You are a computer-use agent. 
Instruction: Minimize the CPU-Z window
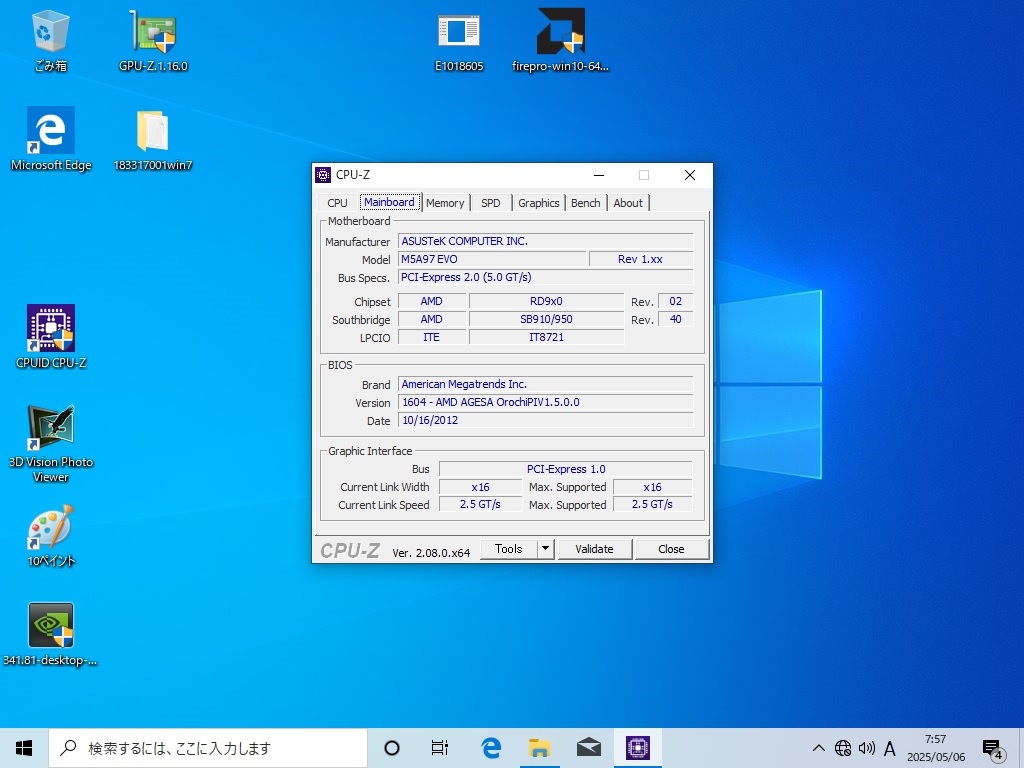pyautogui.click(x=599, y=175)
